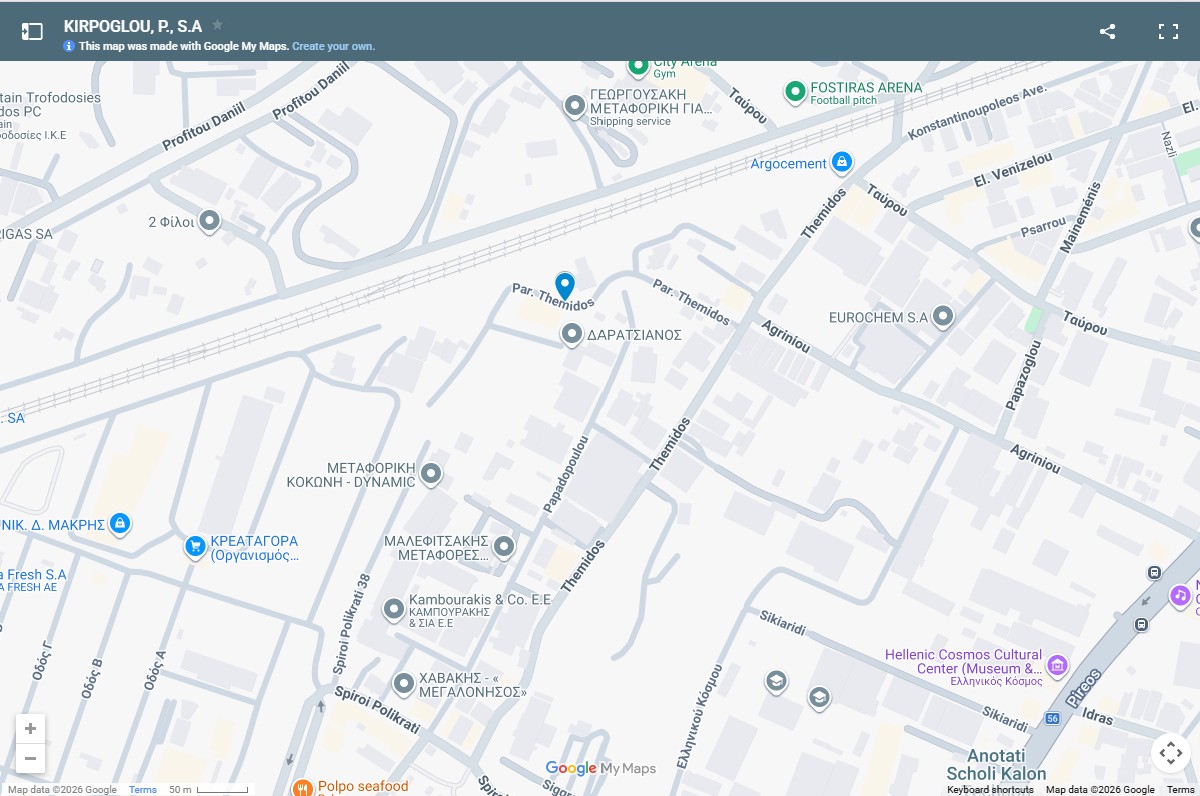Viewport: 1200px width, 796px height.
Task: Select the ΔΑΡΑΤΣΙΑΝΟΣ place marker
Action: pyautogui.click(x=572, y=334)
